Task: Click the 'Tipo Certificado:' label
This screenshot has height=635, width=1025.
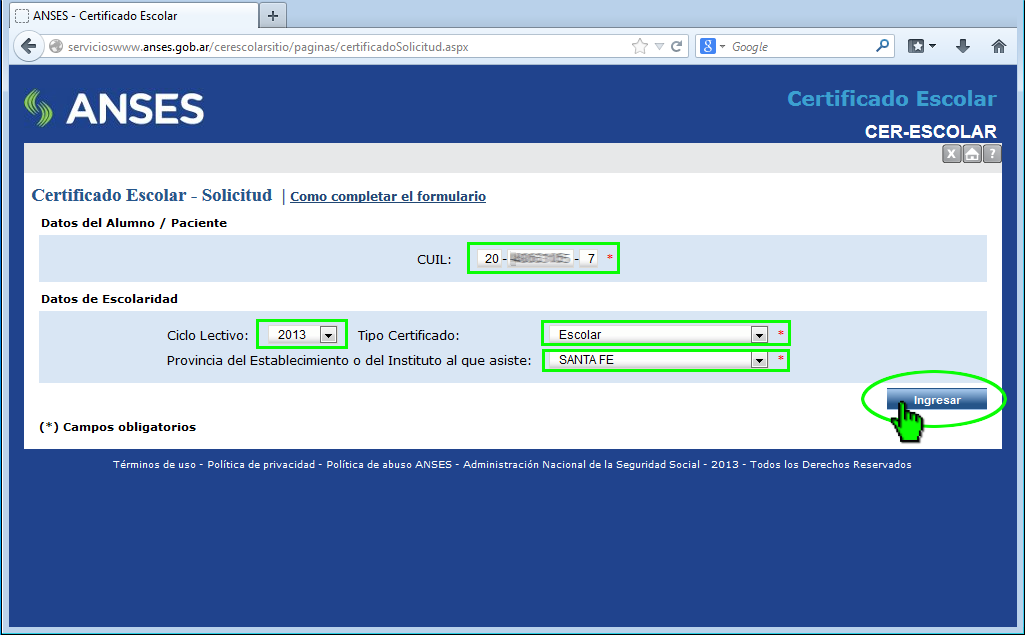Action: (409, 335)
